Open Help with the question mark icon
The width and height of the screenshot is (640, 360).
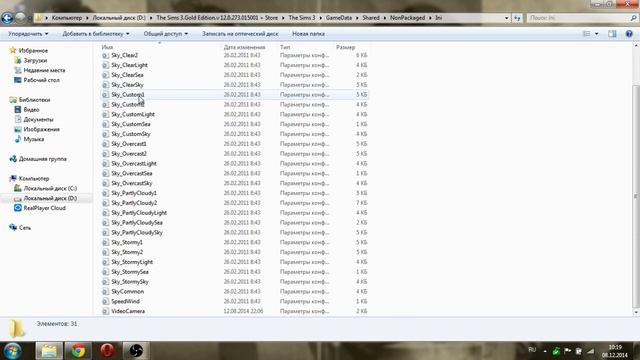coord(629,34)
